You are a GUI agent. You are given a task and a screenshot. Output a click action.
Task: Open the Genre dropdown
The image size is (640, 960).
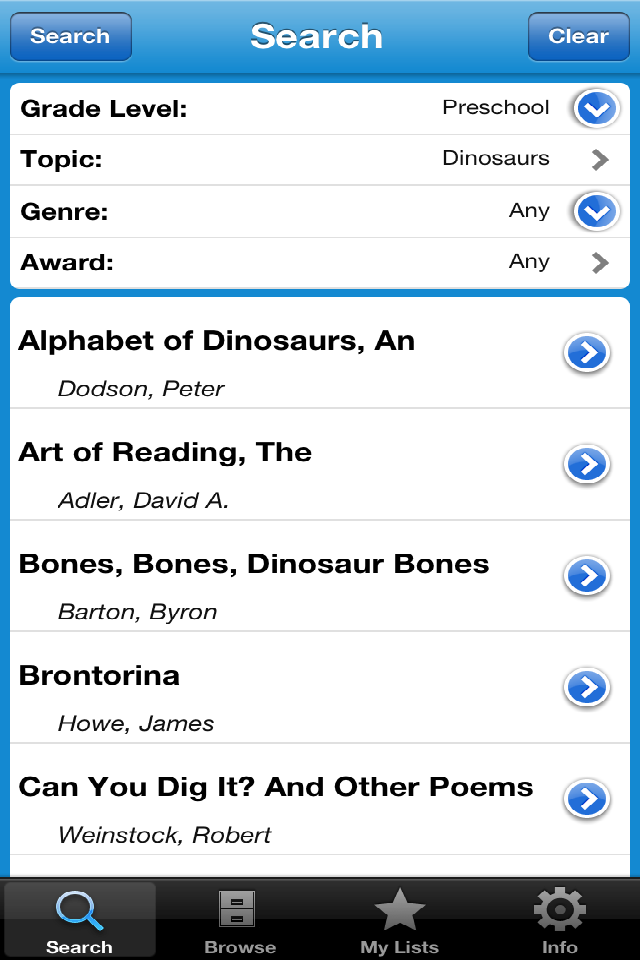point(596,211)
